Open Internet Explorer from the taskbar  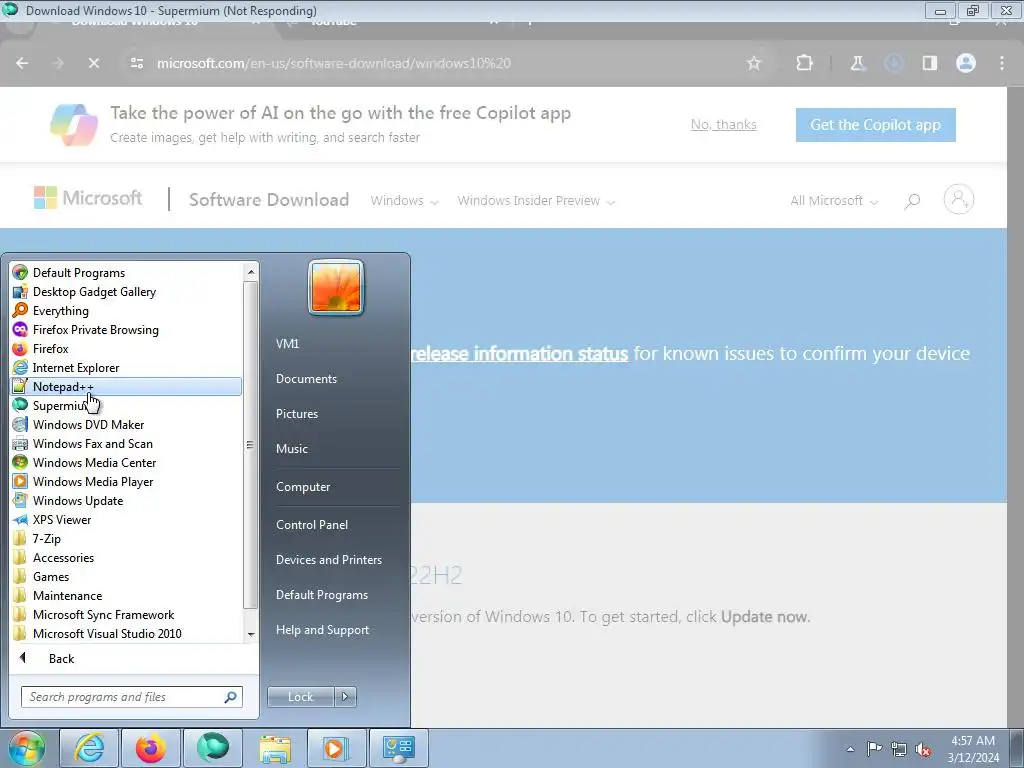[x=88, y=748]
